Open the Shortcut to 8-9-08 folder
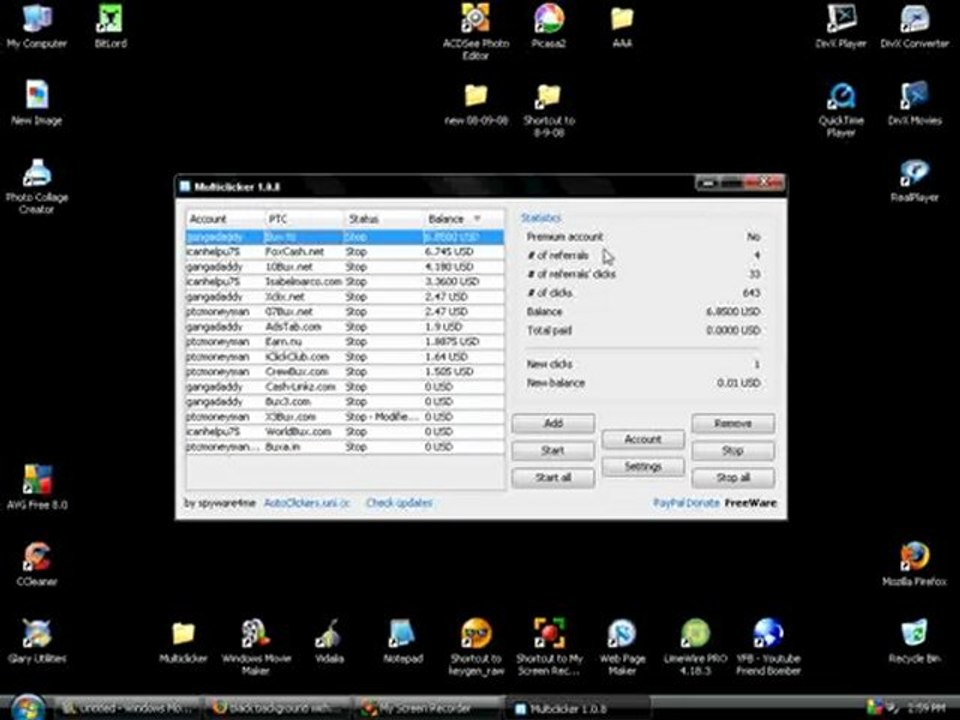The image size is (960, 720). pos(549,109)
